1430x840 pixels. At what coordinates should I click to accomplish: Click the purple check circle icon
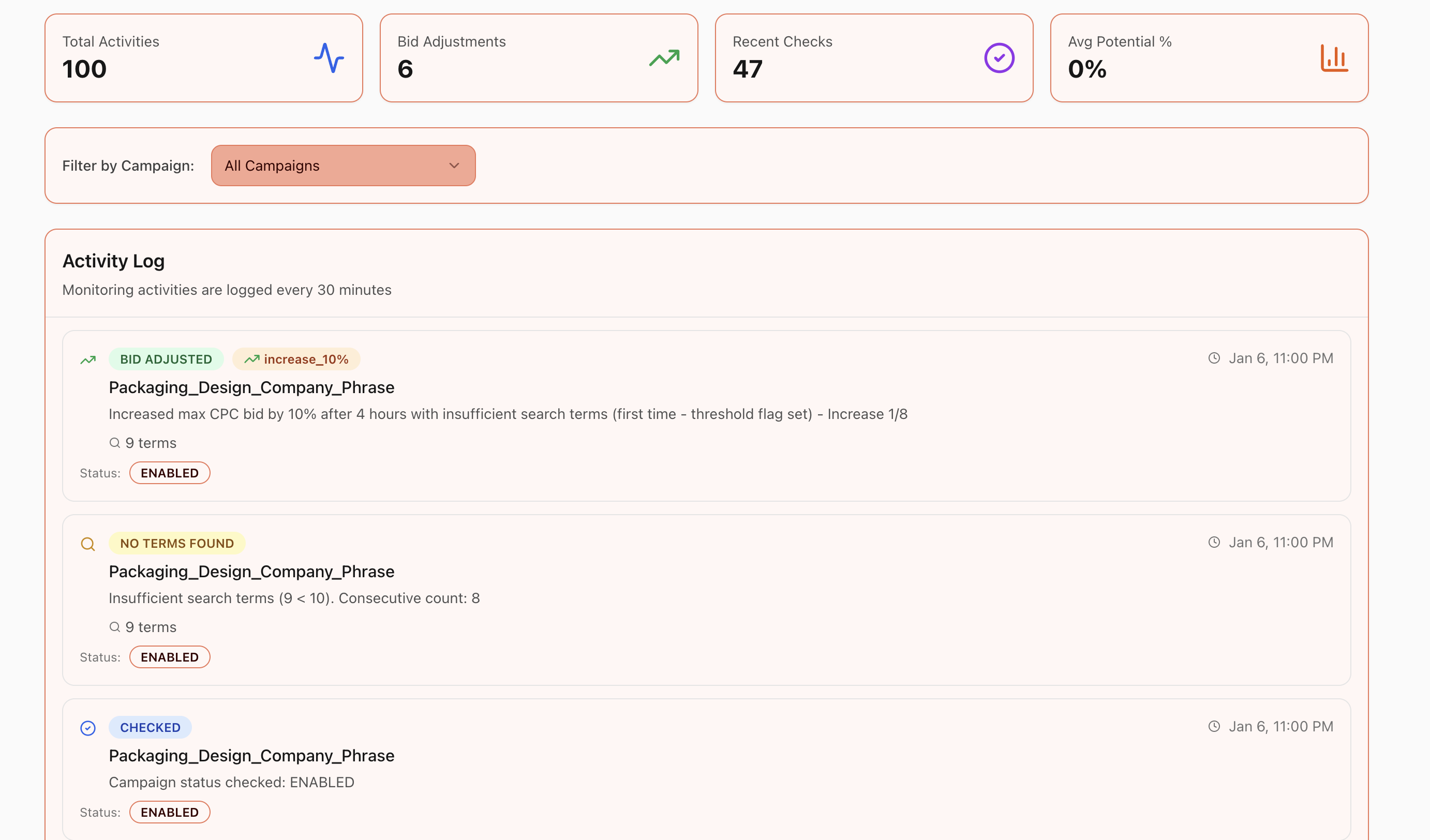click(x=999, y=58)
